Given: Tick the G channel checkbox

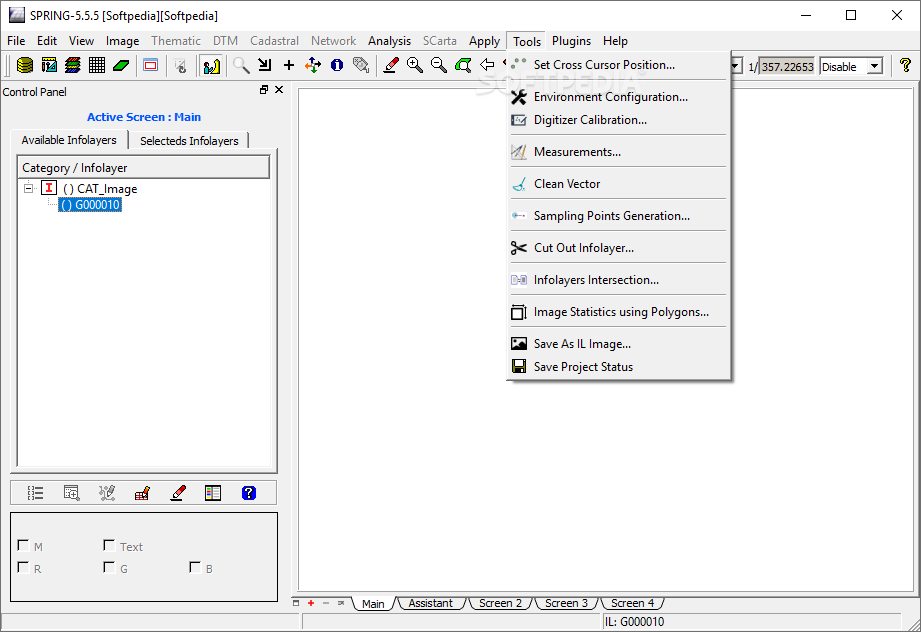Looking at the screenshot, I should [109, 567].
